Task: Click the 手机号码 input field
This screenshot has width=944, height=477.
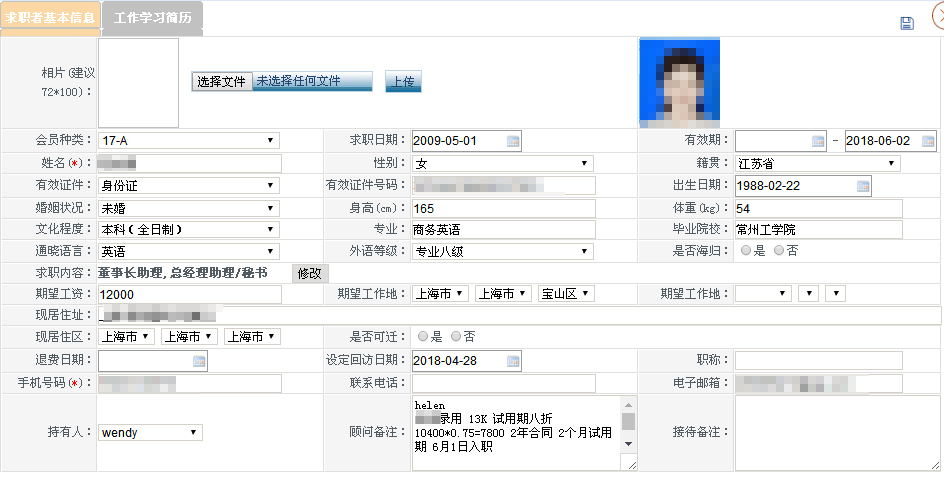Action: [x=189, y=383]
